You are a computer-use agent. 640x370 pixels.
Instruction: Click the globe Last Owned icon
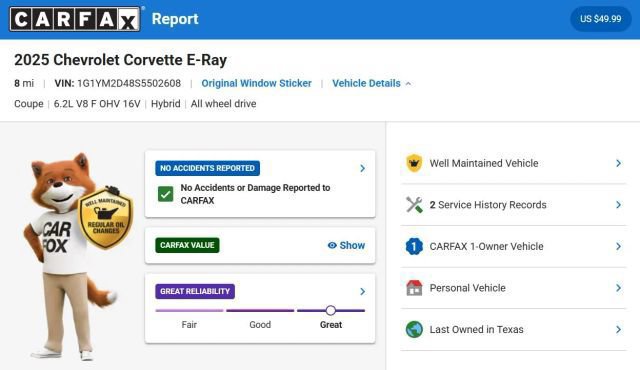point(414,330)
